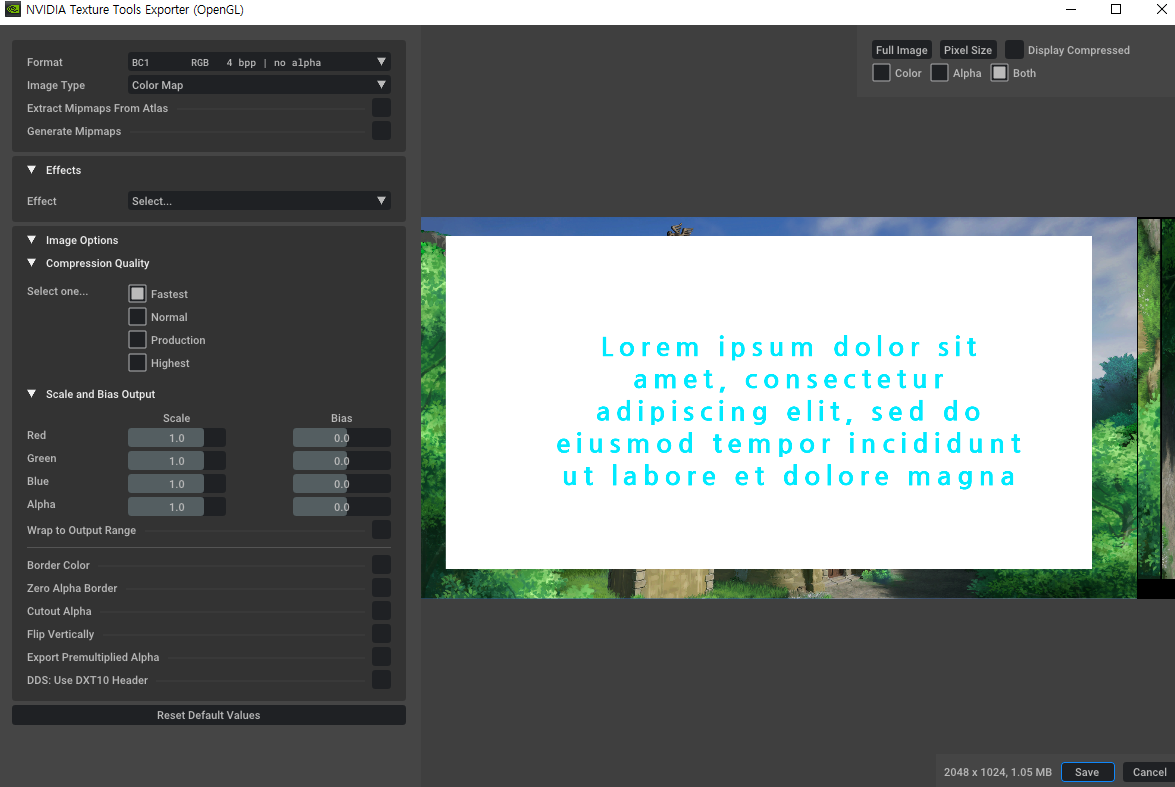Open the Effect Select... dropdown

pos(259,201)
